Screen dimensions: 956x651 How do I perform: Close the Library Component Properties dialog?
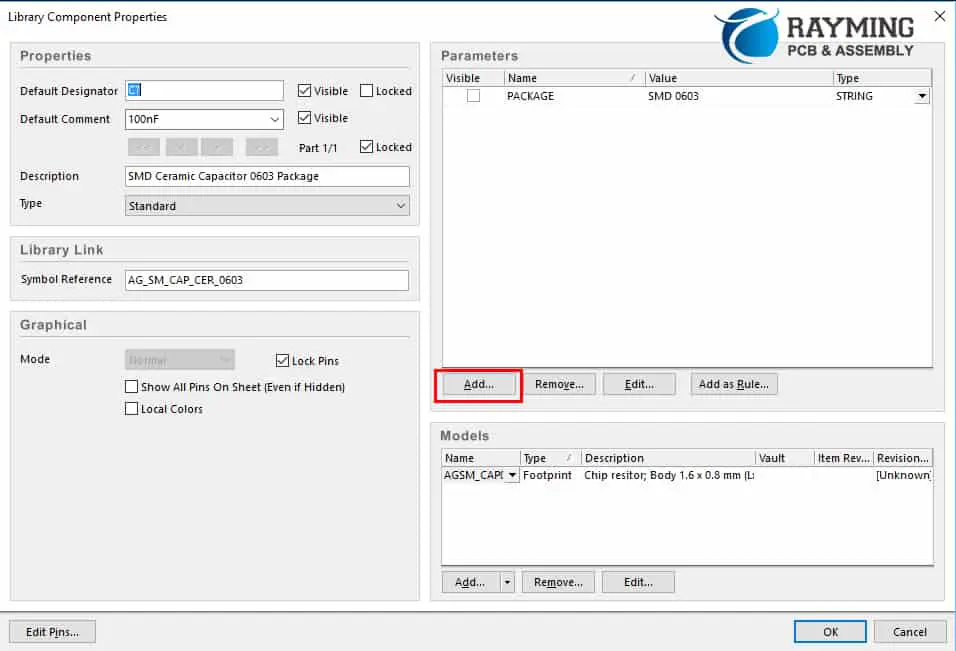click(938, 16)
